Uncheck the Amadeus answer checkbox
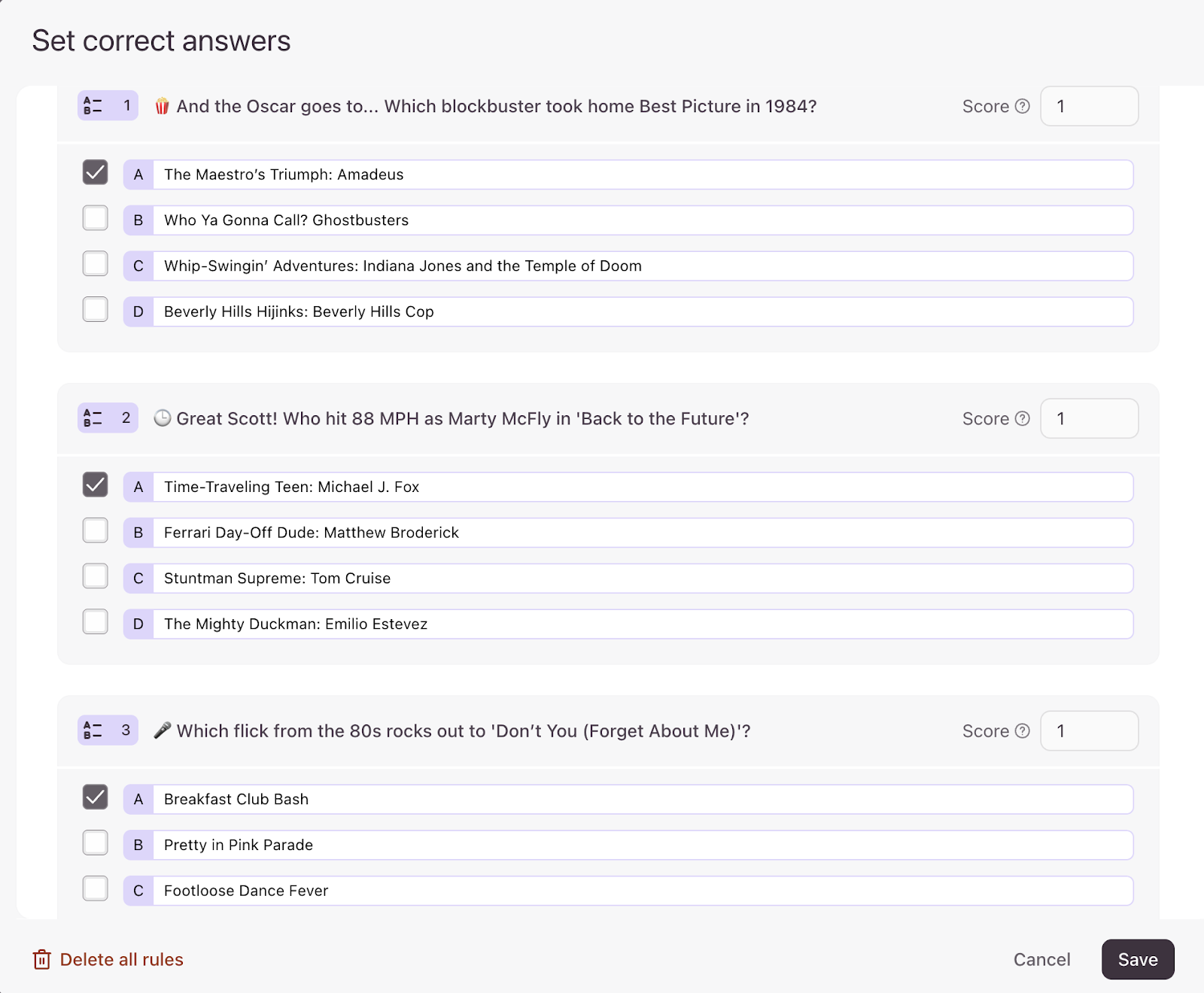1204x993 pixels. point(96,172)
